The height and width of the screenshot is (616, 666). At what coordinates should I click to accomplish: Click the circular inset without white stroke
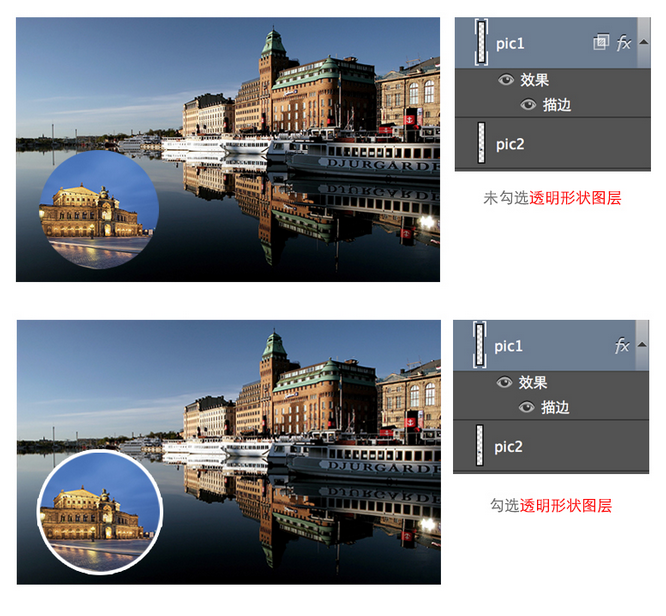[98, 210]
